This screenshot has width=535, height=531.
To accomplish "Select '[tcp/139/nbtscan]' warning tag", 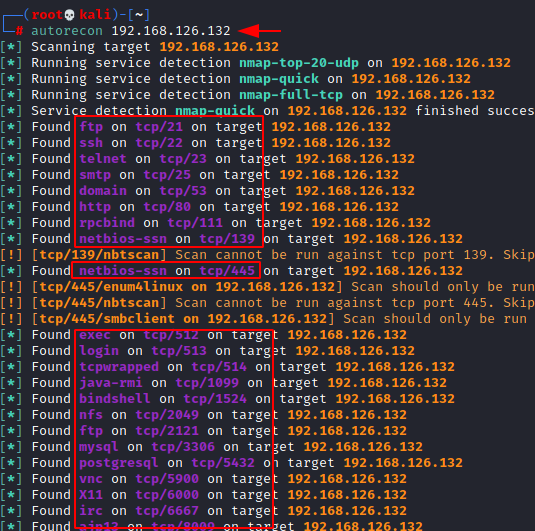I will tap(99, 255).
